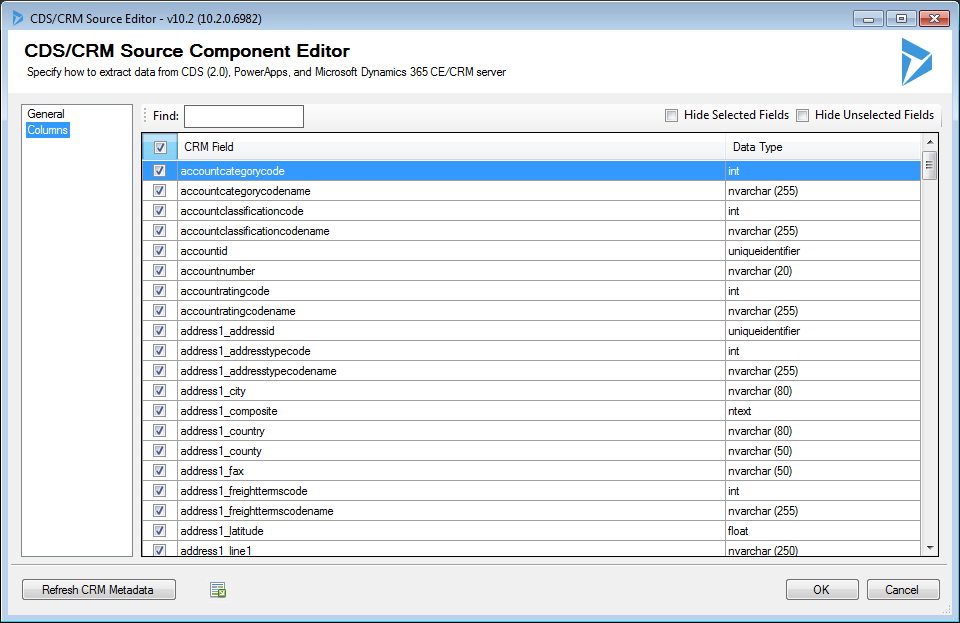The width and height of the screenshot is (960, 623).
Task: Select the accountcategorycode field row
Action: pyautogui.click(x=531, y=171)
